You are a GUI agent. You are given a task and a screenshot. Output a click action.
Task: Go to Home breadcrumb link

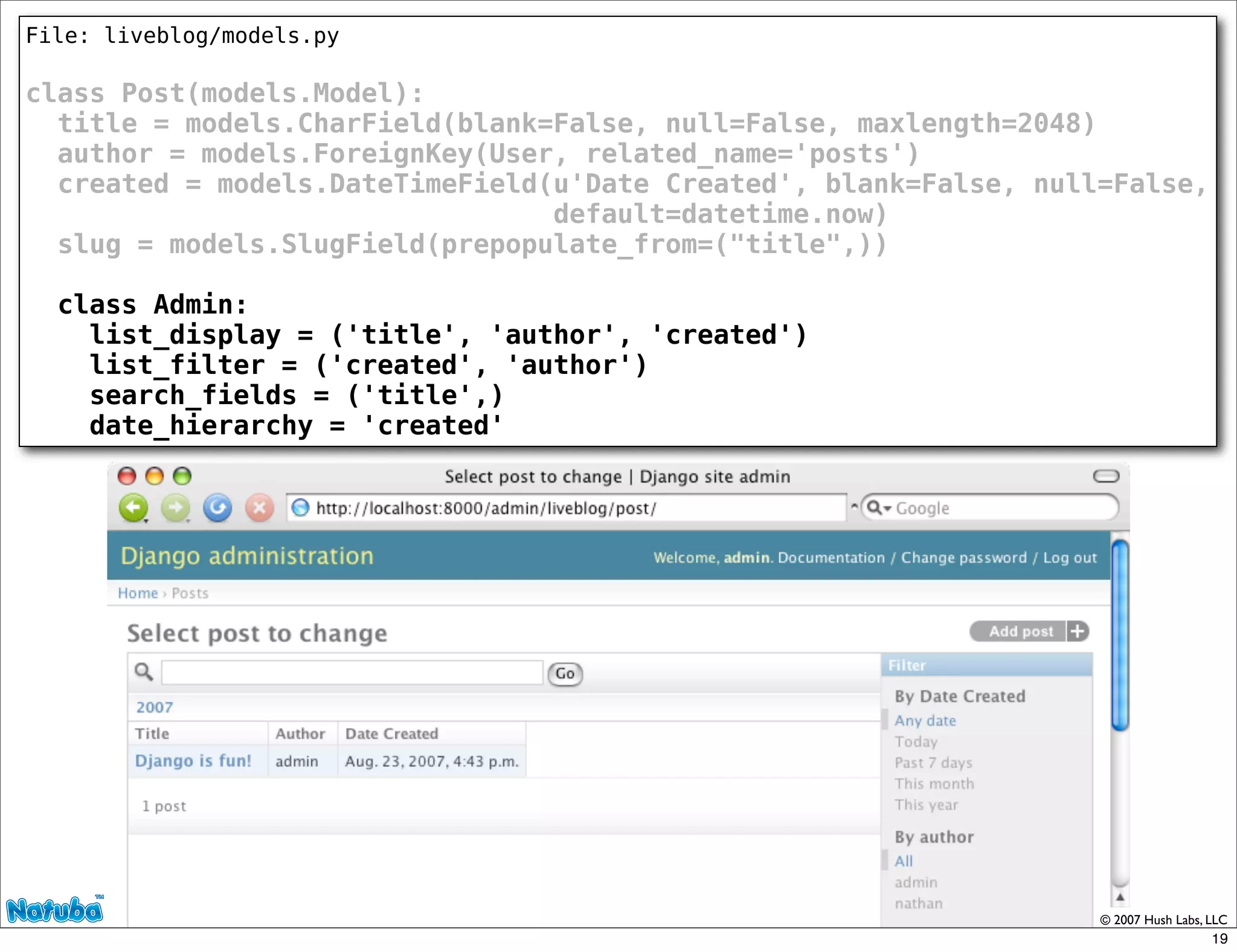pos(138,593)
